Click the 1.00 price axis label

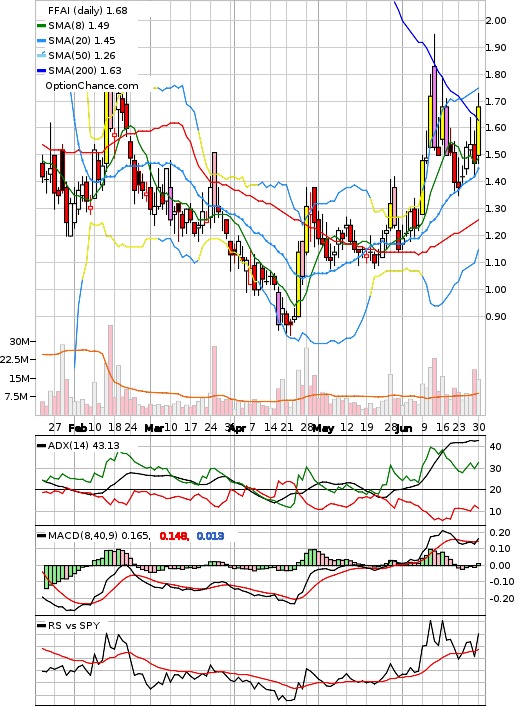496,290
